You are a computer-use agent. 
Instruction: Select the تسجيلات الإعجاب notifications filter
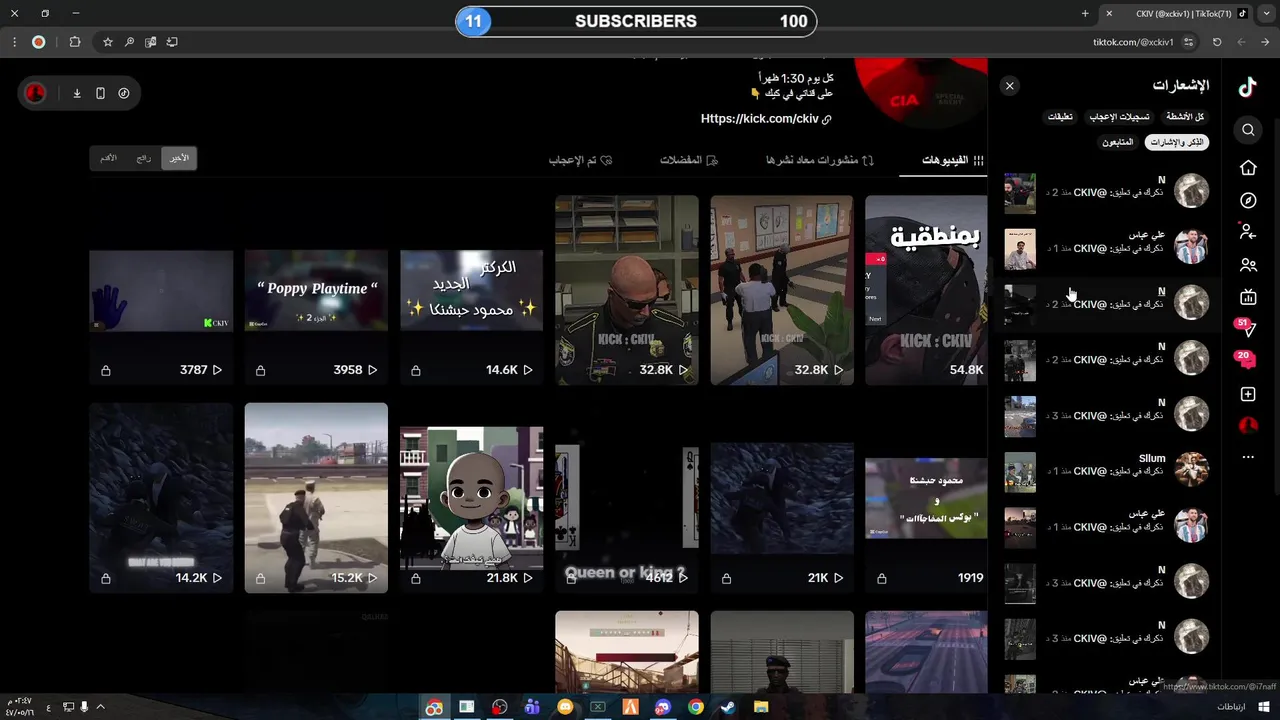[1119, 117]
